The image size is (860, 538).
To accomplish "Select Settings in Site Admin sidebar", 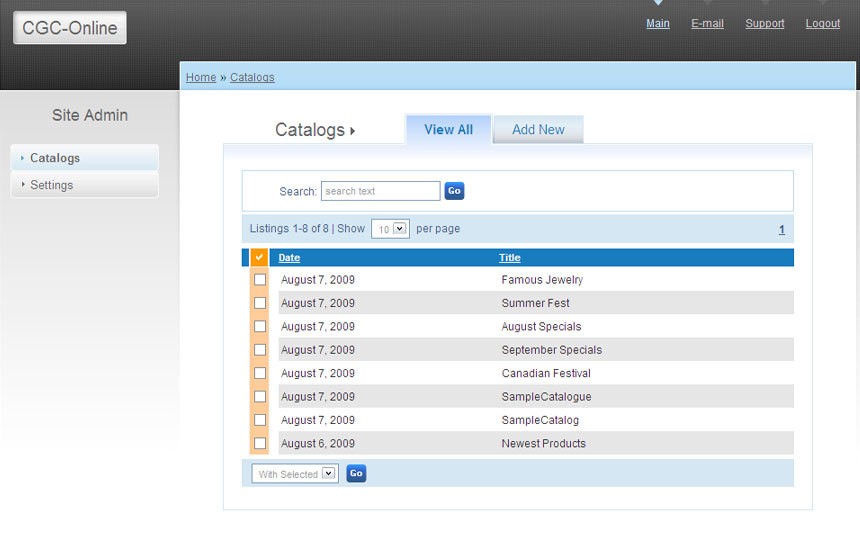I will 84,185.
